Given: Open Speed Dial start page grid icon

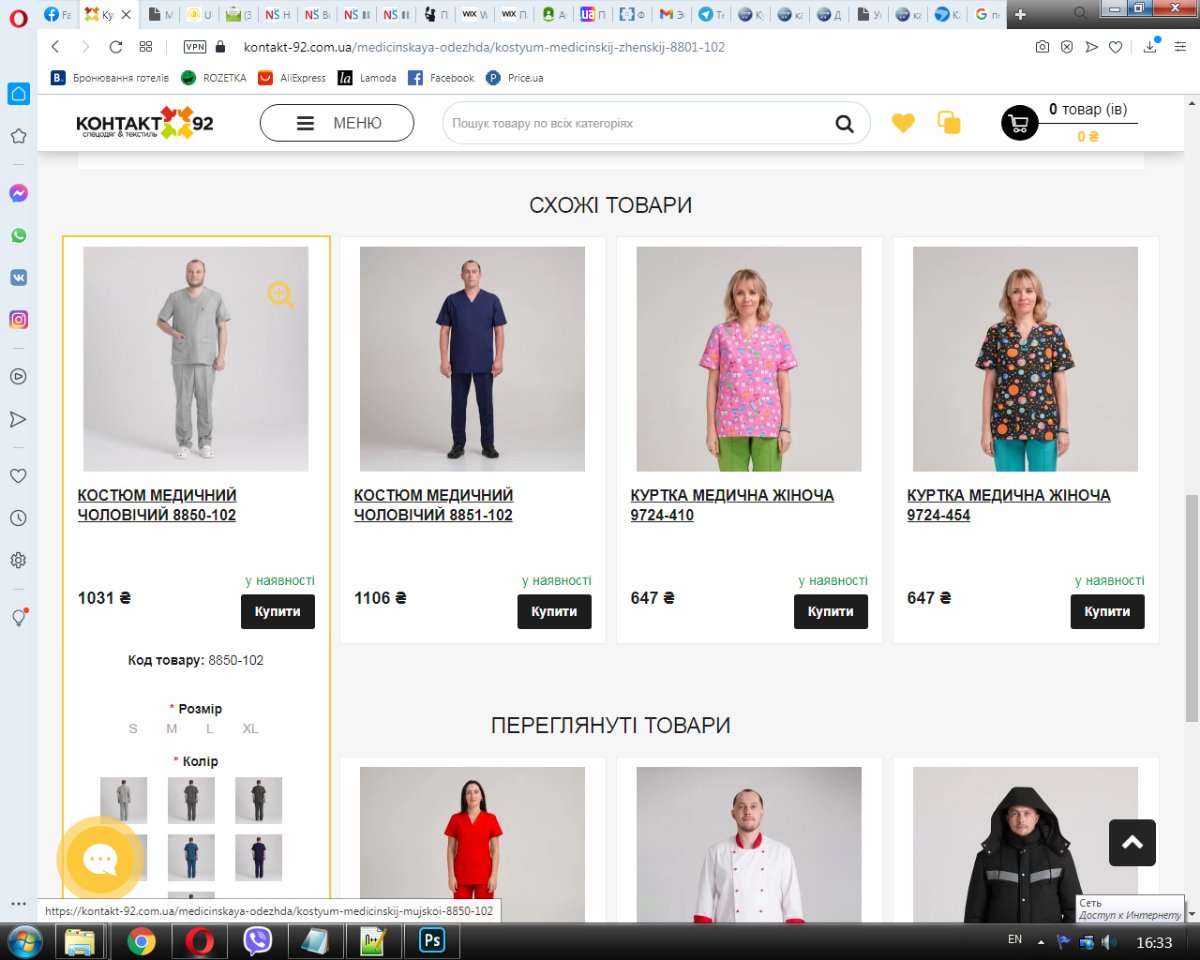Looking at the screenshot, I should click(x=145, y=47).
